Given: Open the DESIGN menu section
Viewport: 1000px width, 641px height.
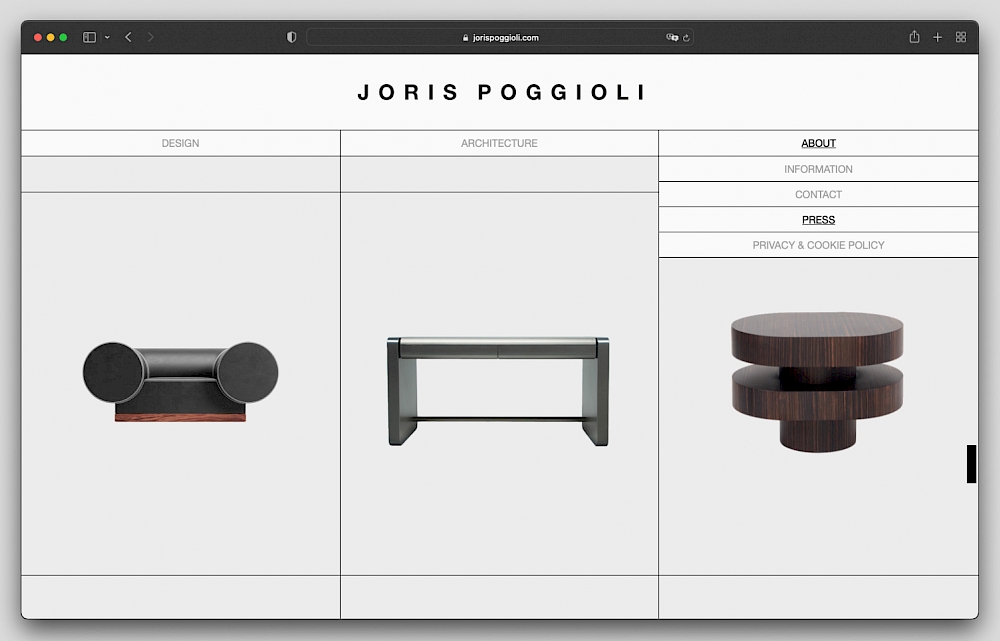Looking at the screenshot, I should click(x=180, y=143).
